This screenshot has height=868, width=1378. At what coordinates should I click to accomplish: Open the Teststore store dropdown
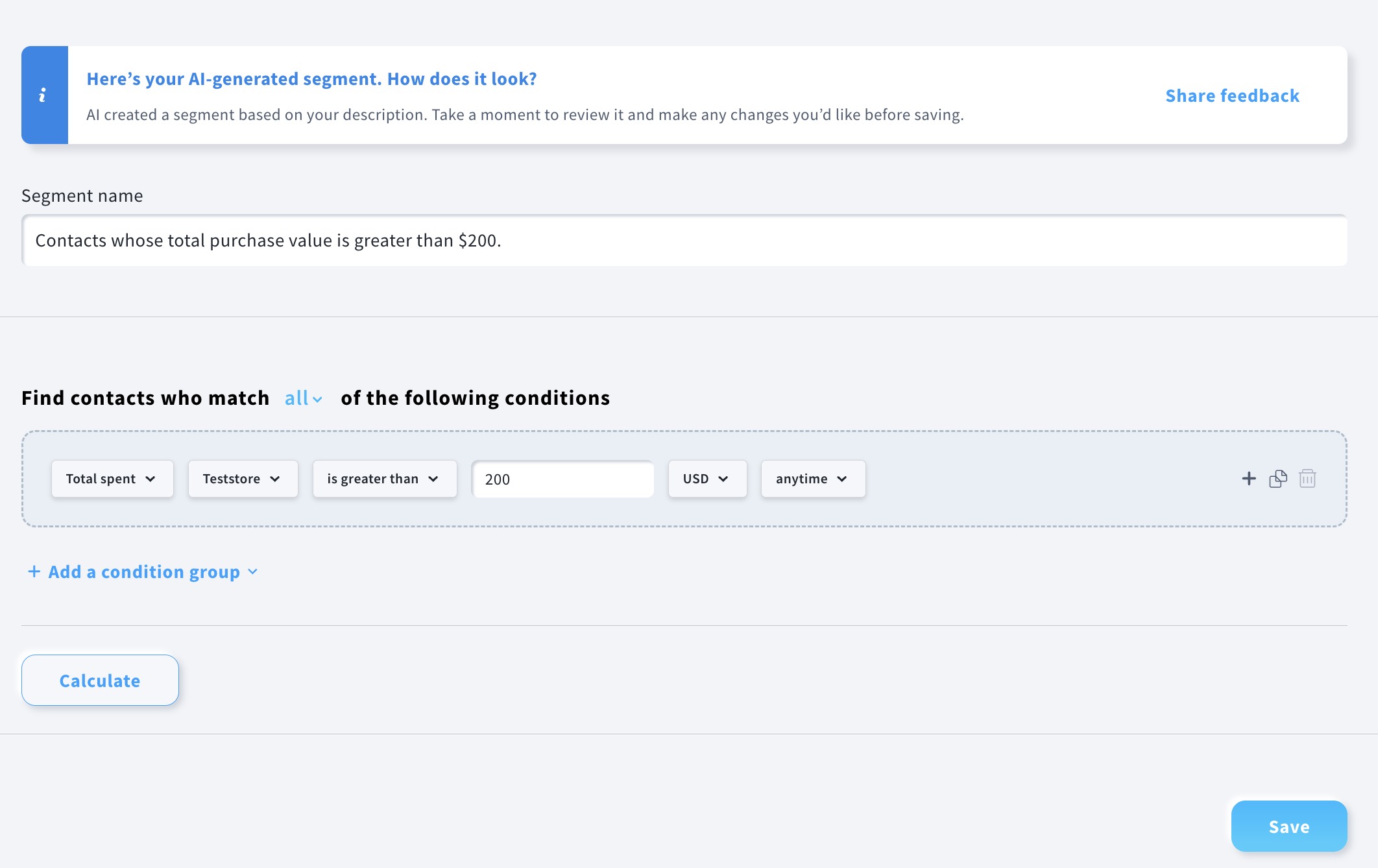(x=243, y=478)
